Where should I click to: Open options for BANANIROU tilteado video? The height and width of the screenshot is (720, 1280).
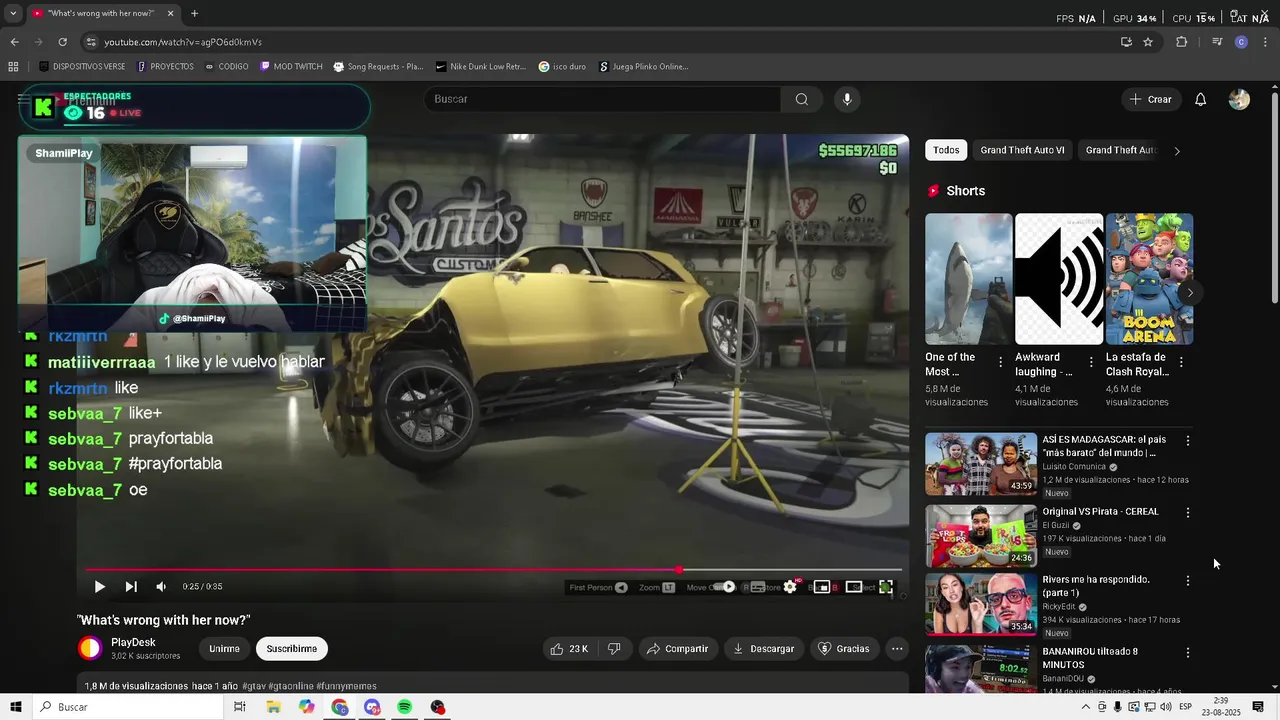[1188, 653]
